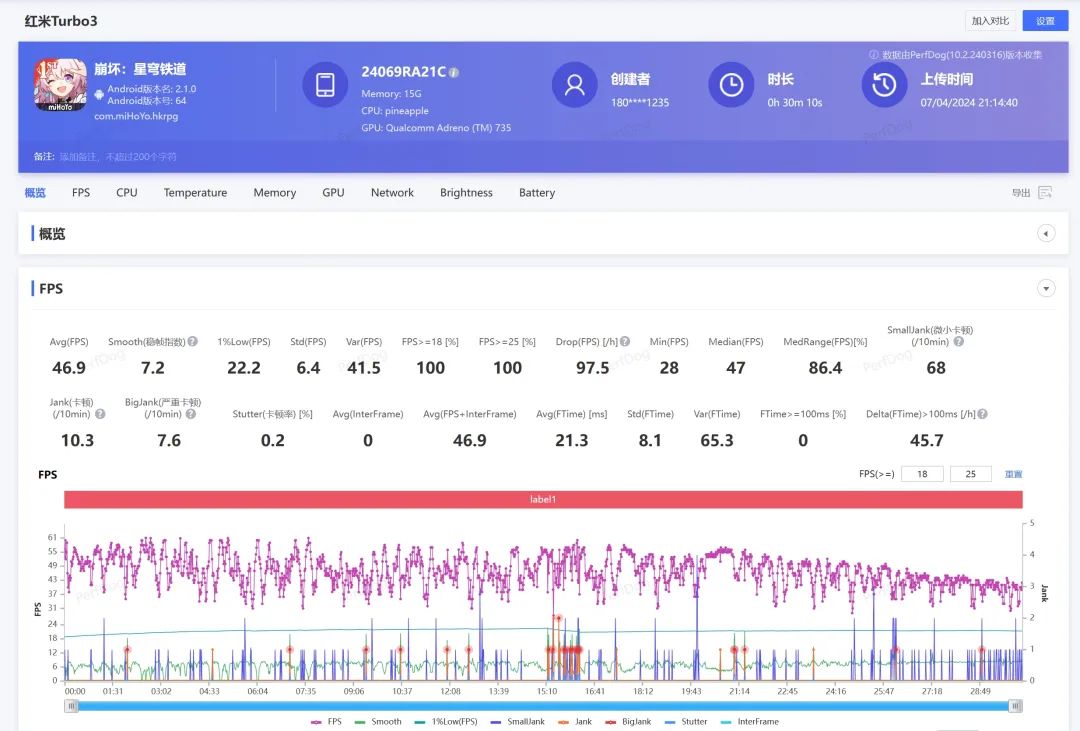Image resolution: width=1080 pixels, height=731 pixels.
Task: Click info icon beside device model 24069RA21C
Action: 454,72
